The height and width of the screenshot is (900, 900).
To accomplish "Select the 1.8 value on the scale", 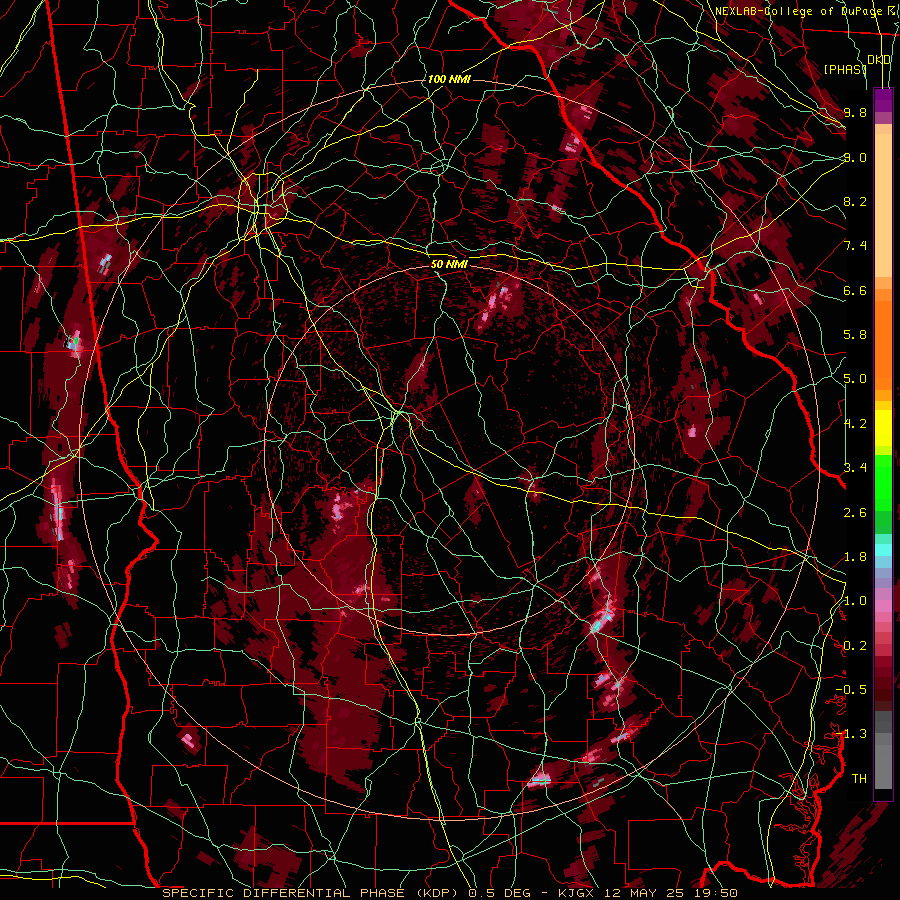I will (x=855, y=557).
